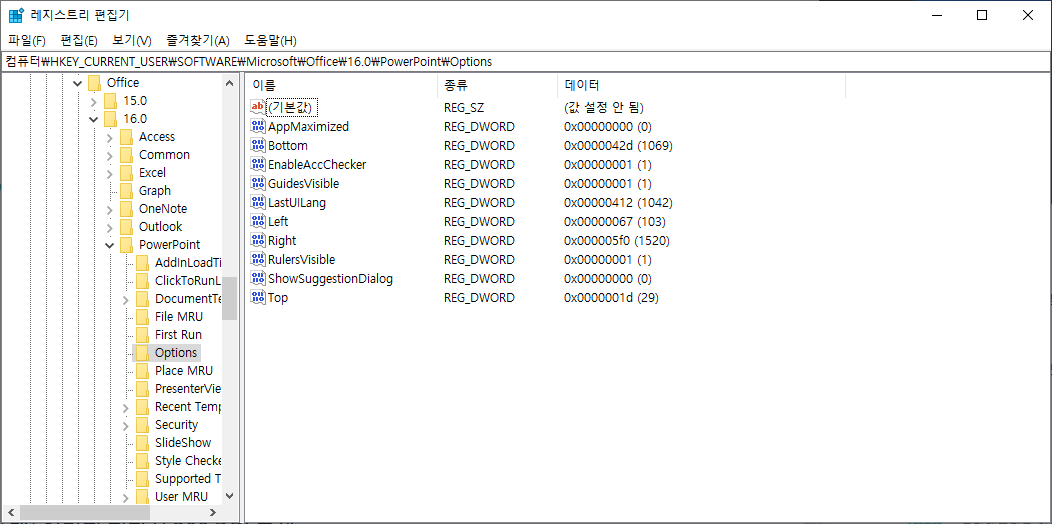This screenshot has width=1052, height=524.
Task: Click the data value 0x00000412 (1042)
Action: point(618,203)
